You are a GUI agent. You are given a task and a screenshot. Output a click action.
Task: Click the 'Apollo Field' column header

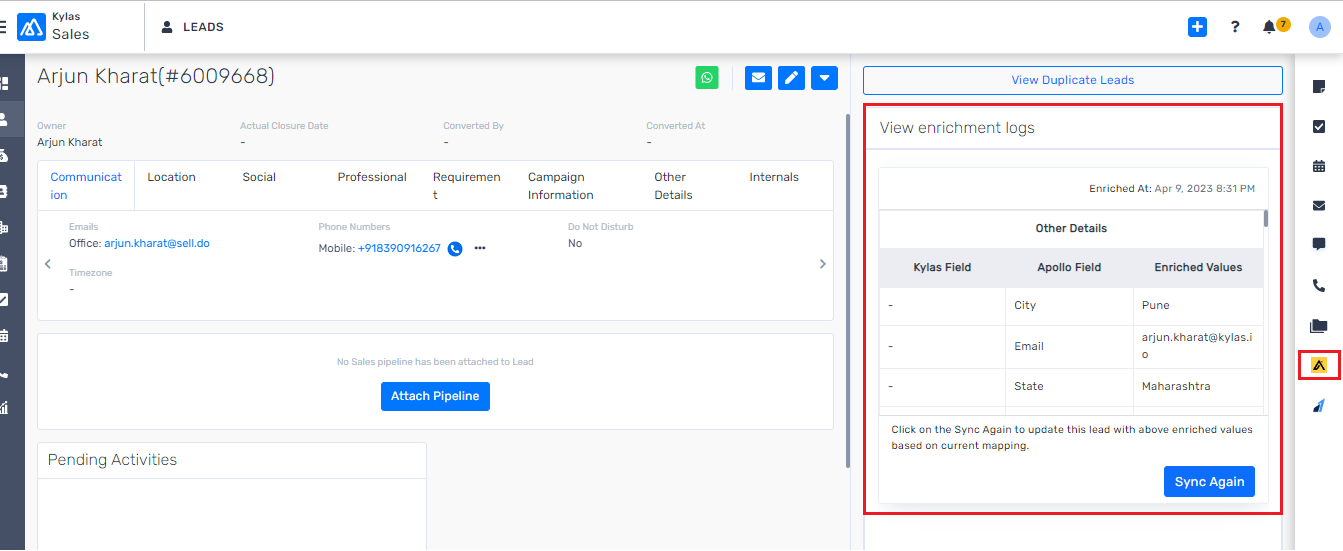1069,267
